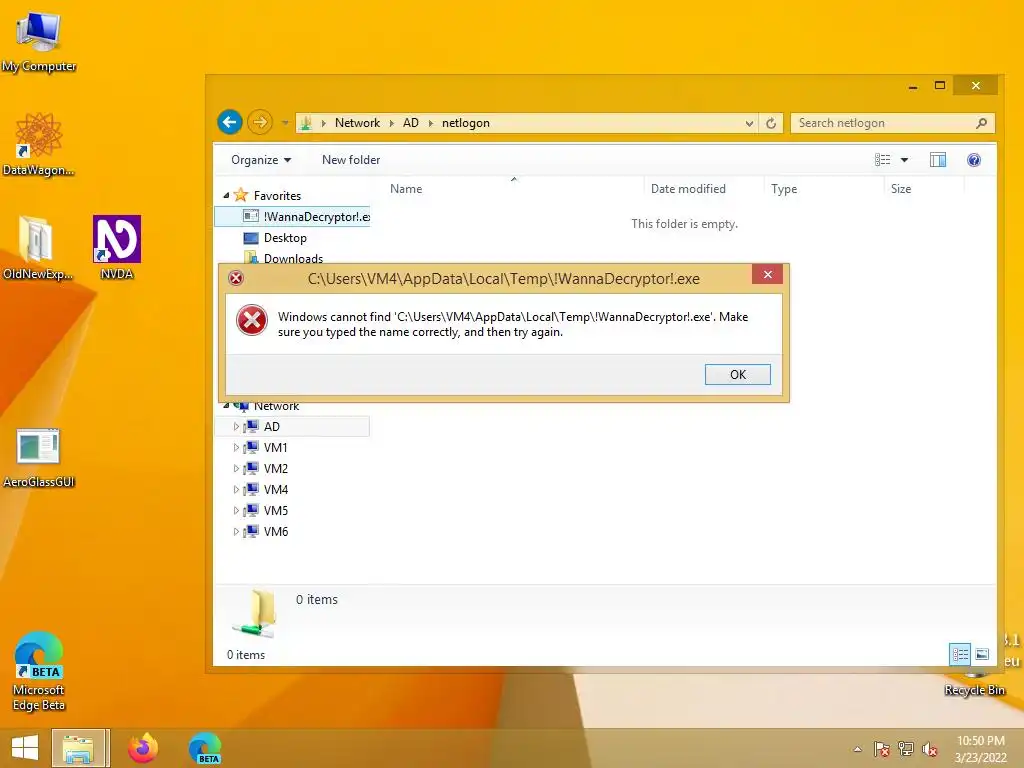Click the Explorer Forward arrow button
Screen dimensions: 1024x768
[x=260, y=122]
